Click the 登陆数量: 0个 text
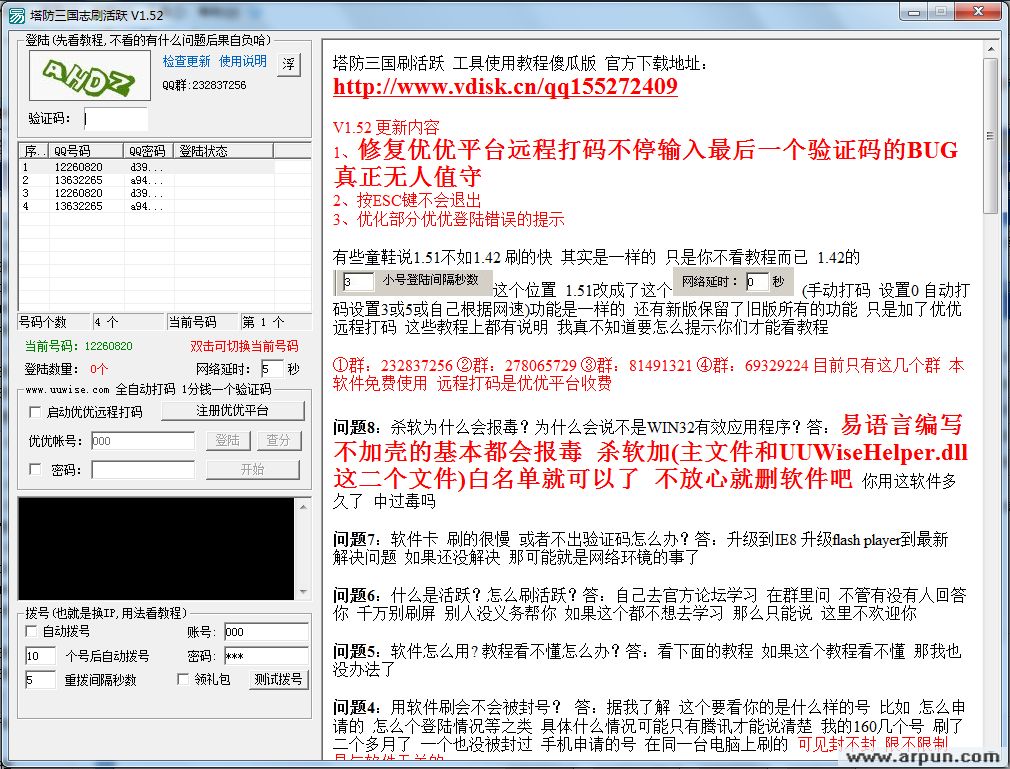 tap(66, 370)
